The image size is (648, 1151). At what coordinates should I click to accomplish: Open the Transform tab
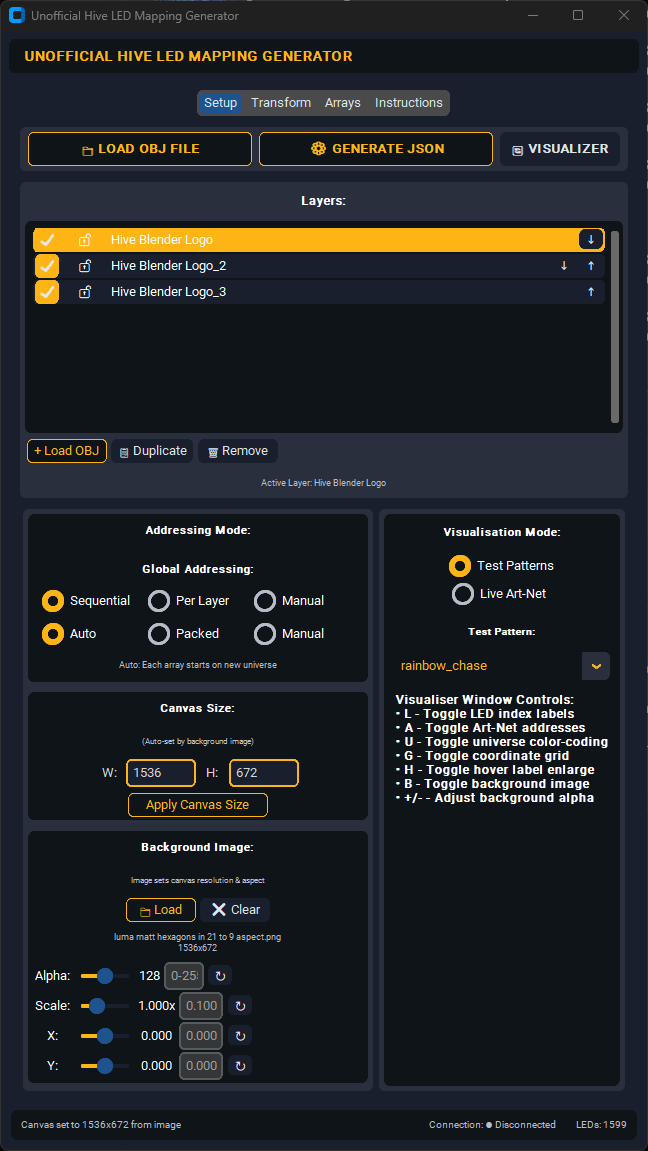coord(281,103)
